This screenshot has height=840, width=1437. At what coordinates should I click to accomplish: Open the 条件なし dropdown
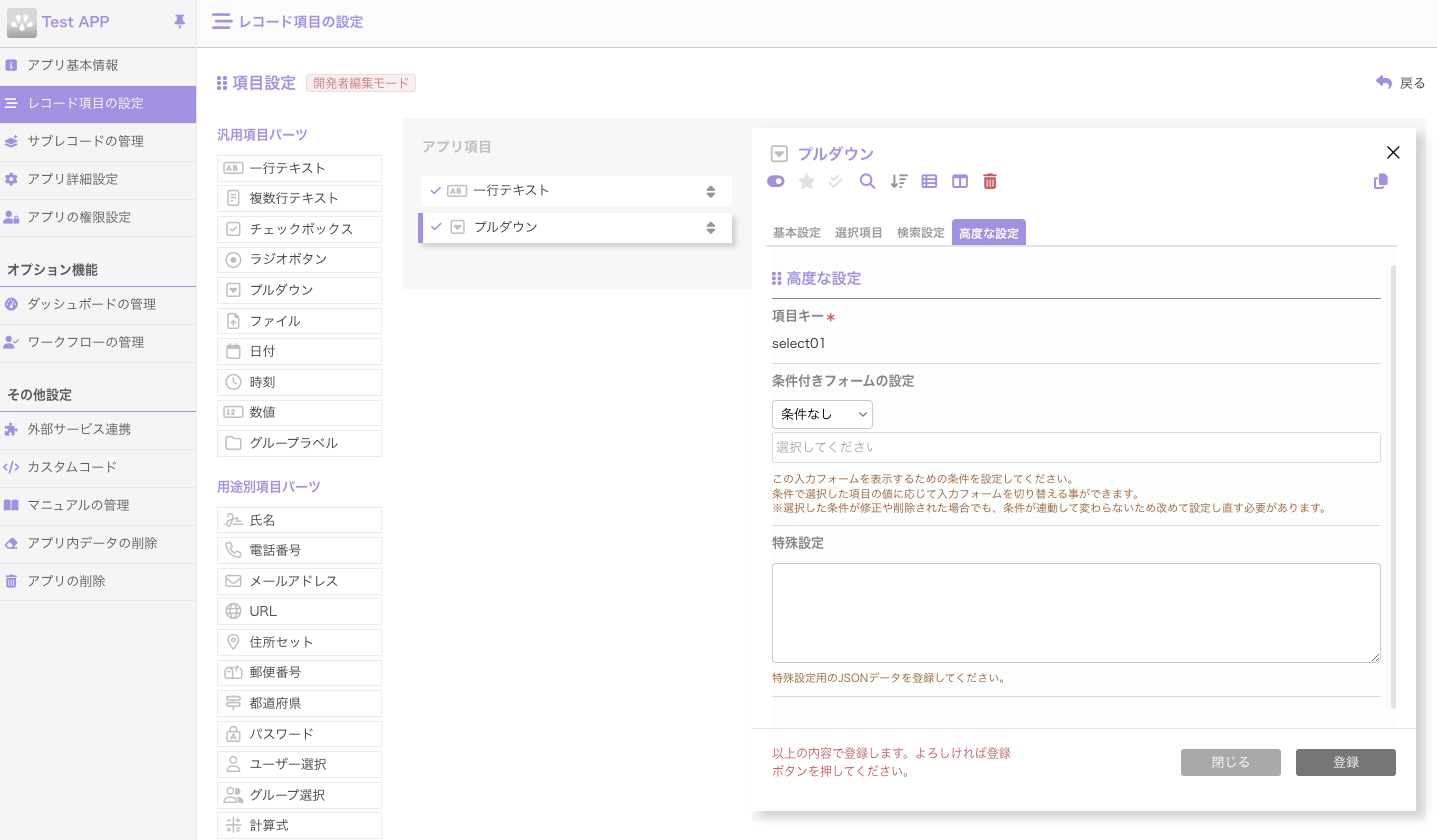point(822,414)
